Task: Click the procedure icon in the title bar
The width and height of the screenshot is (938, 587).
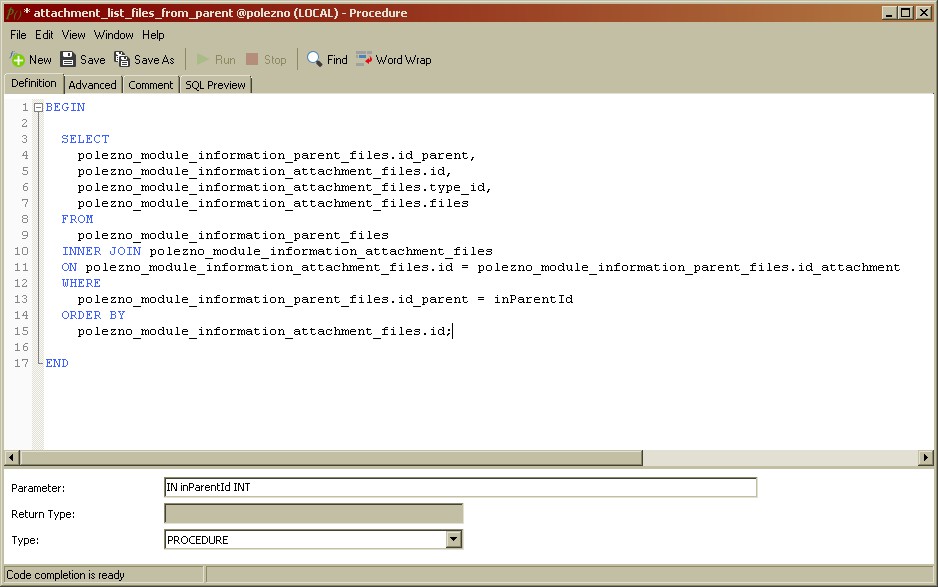Action: coord(13,13)
